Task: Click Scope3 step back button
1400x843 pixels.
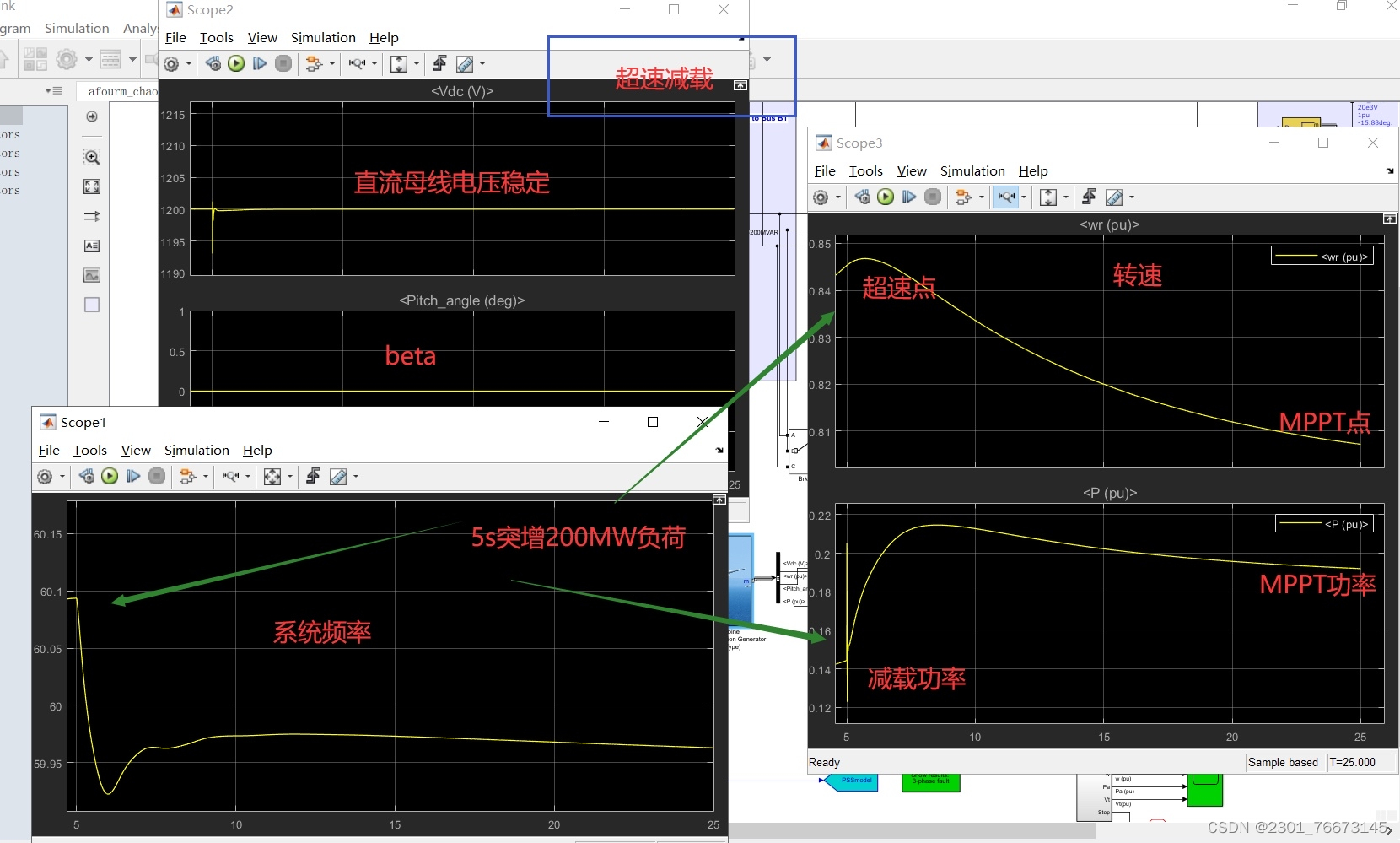Action: (x=863, y=197)
